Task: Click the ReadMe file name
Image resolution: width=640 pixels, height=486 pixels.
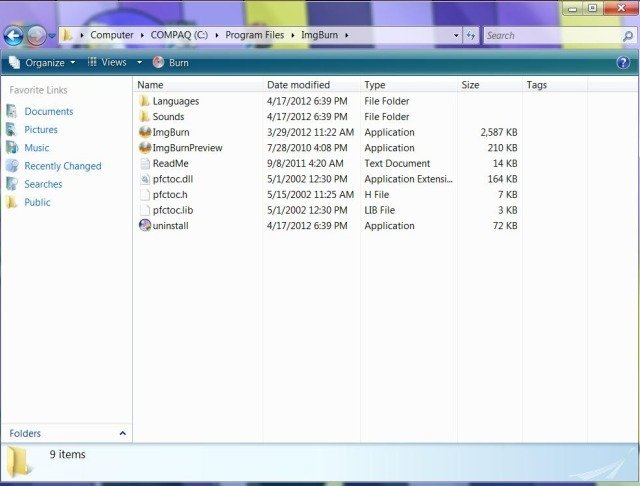Action: coord(171,163)
